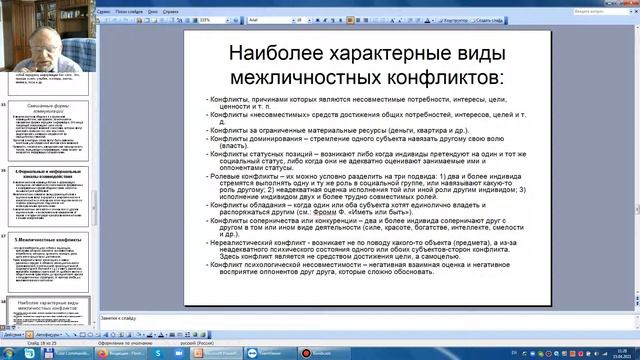Image resolution: width=640 pixels, height=360 pixels.
Task: Center align the text
Action: [358, 20]
